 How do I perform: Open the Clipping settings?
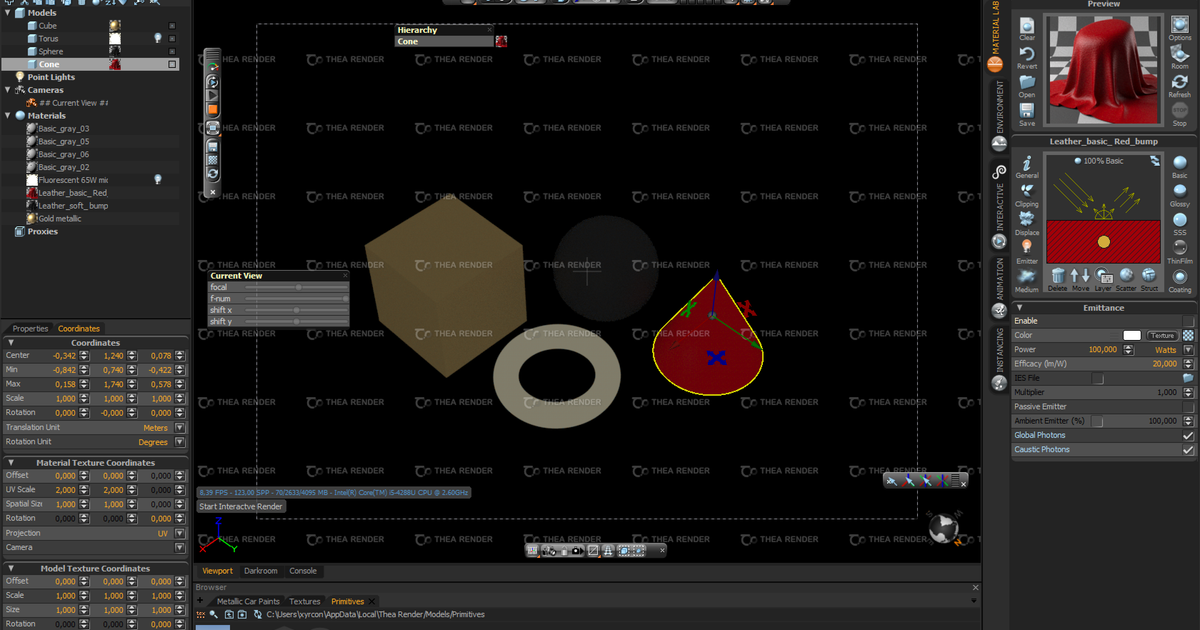coord(1027,195)
